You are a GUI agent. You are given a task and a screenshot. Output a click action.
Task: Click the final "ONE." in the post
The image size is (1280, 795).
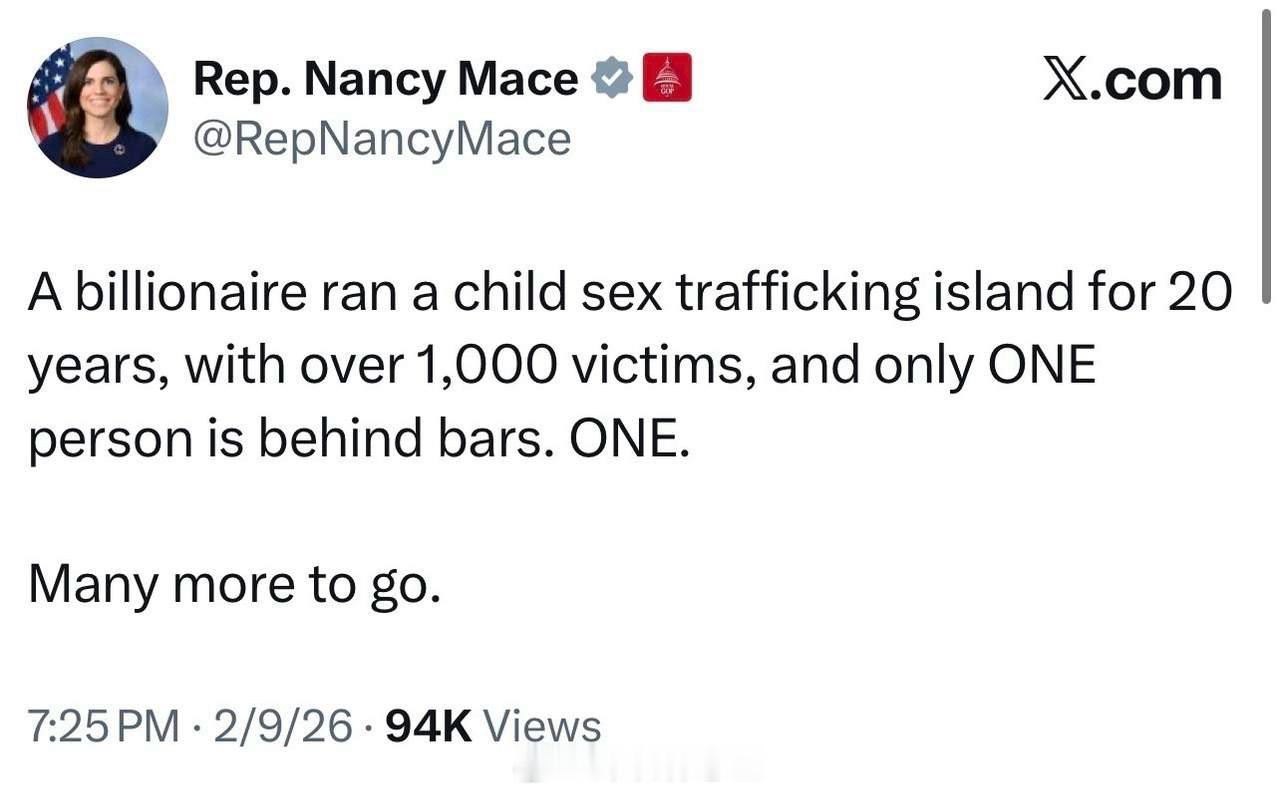click(629, 440)
